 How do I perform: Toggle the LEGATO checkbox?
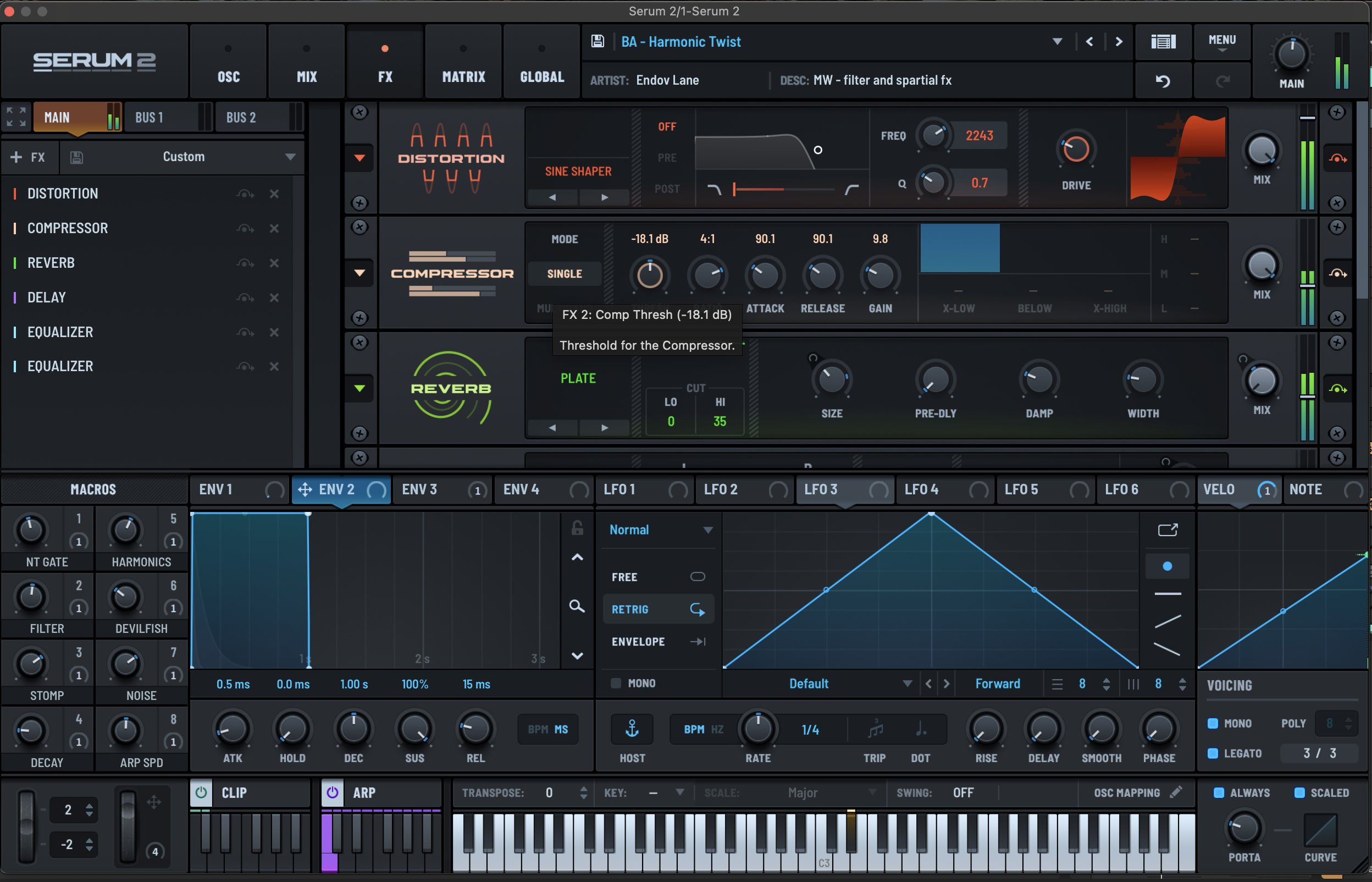[1212, 753]
